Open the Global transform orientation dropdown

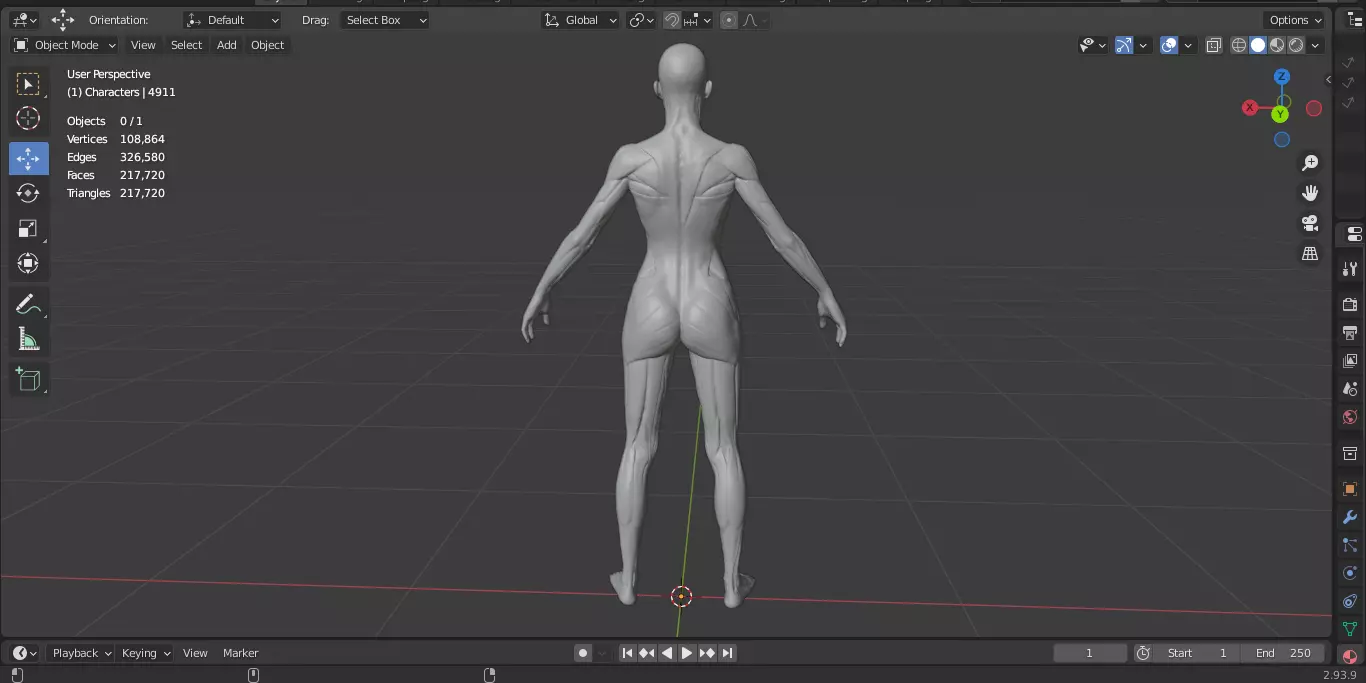point(581,20)
